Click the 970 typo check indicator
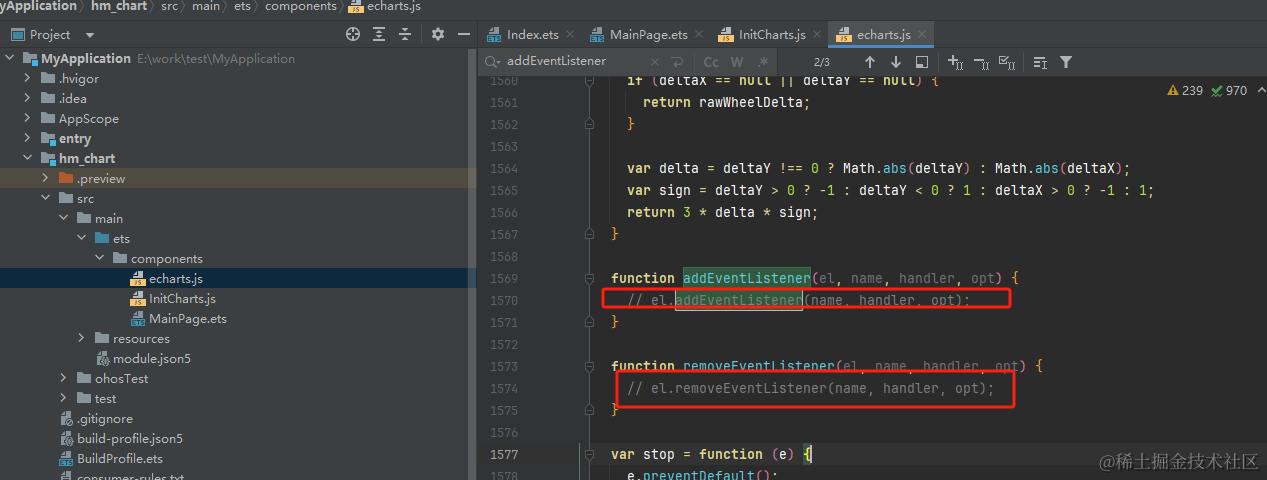1267x480 pixels. pos(1229,90)
